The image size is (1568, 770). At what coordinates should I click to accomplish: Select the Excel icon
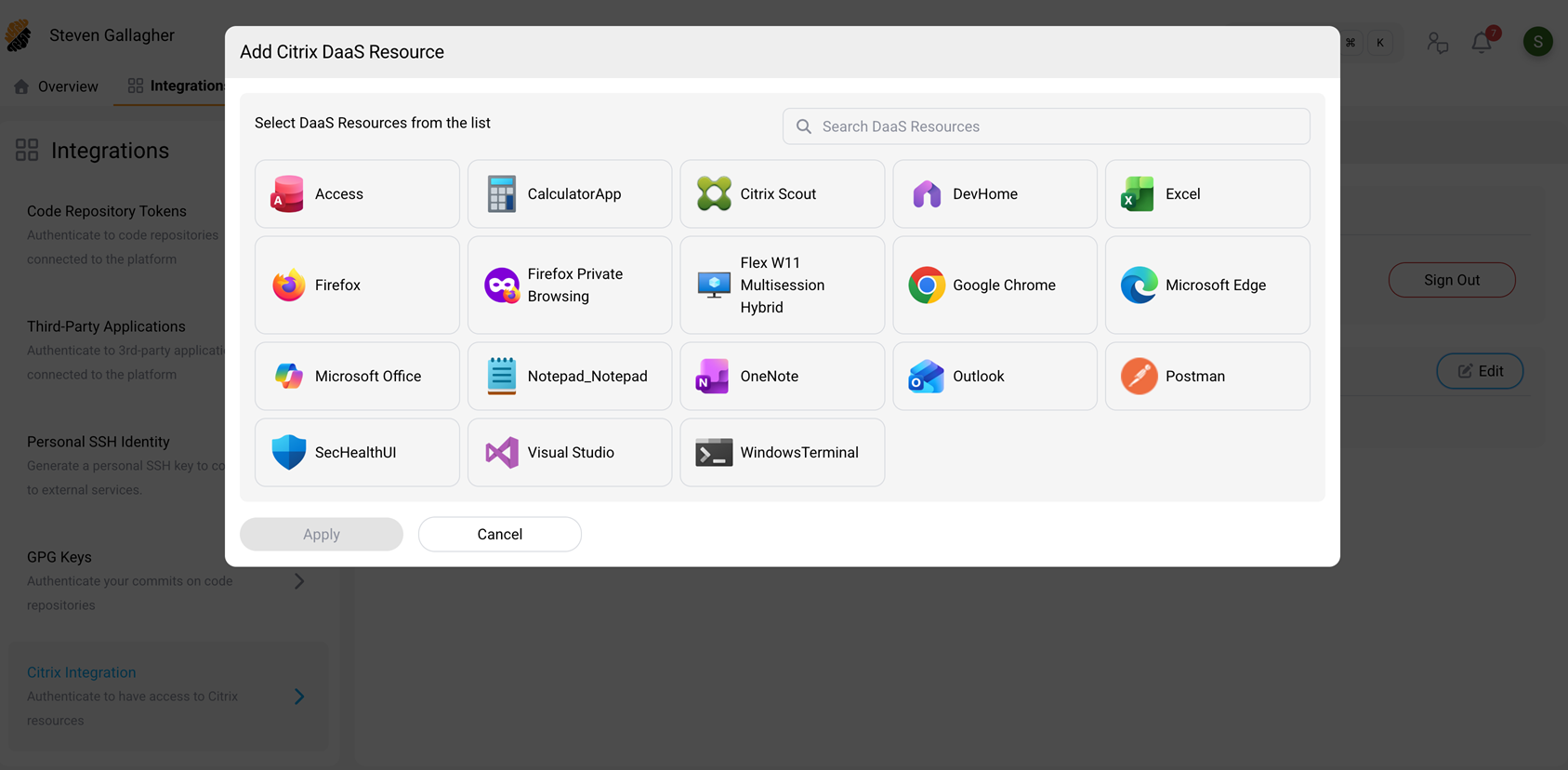pyautogui.click(x=1139, y=194)
